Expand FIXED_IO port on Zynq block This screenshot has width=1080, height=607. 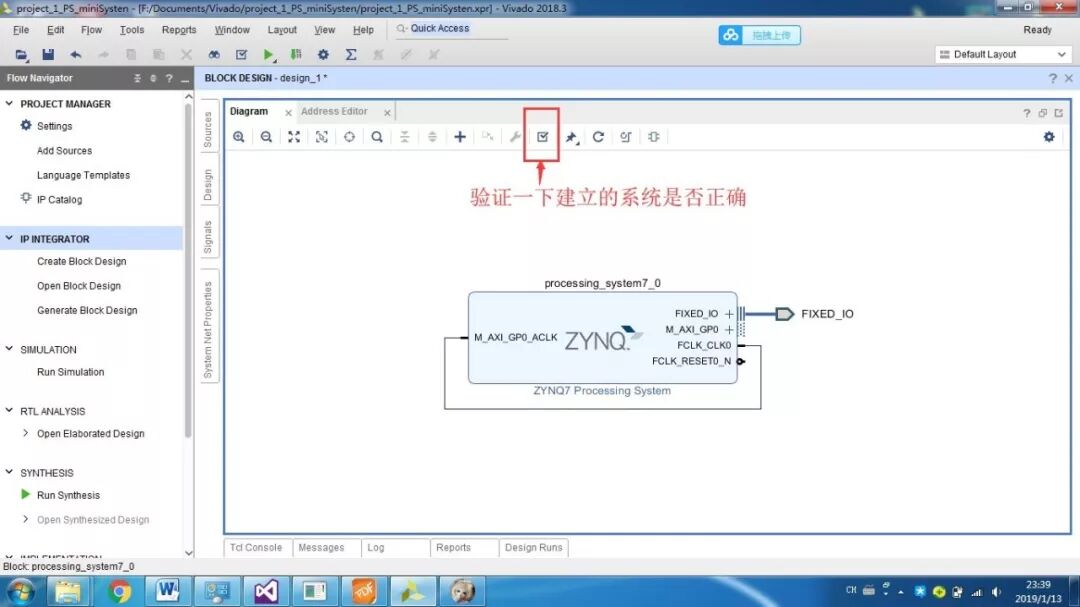click(729, 313)
